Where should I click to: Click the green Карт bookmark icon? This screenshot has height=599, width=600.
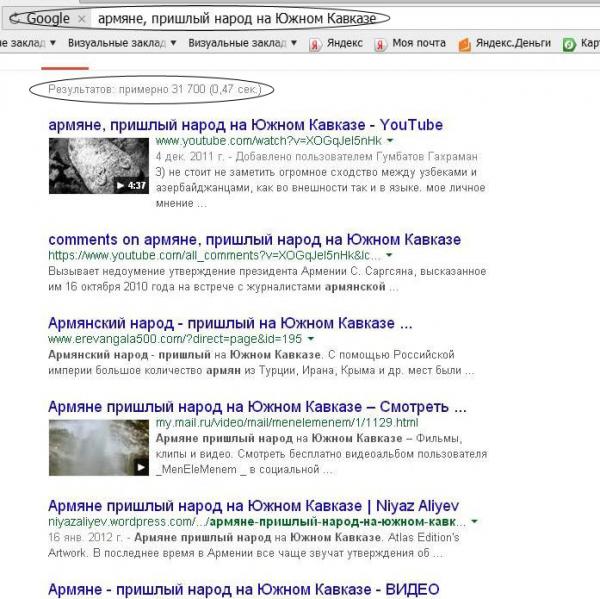[569, 44]
